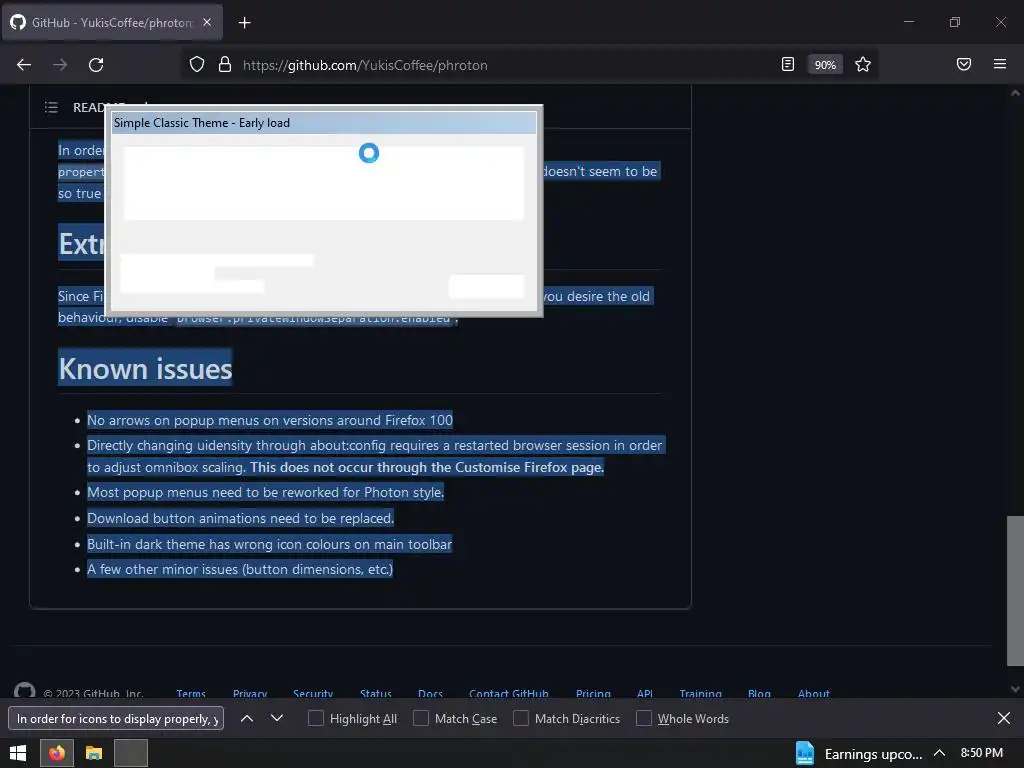Viewport: 1024px width, 768px height.
Task: Open the Training footer link
Action: pyautogui.click(x=700, y=693)
